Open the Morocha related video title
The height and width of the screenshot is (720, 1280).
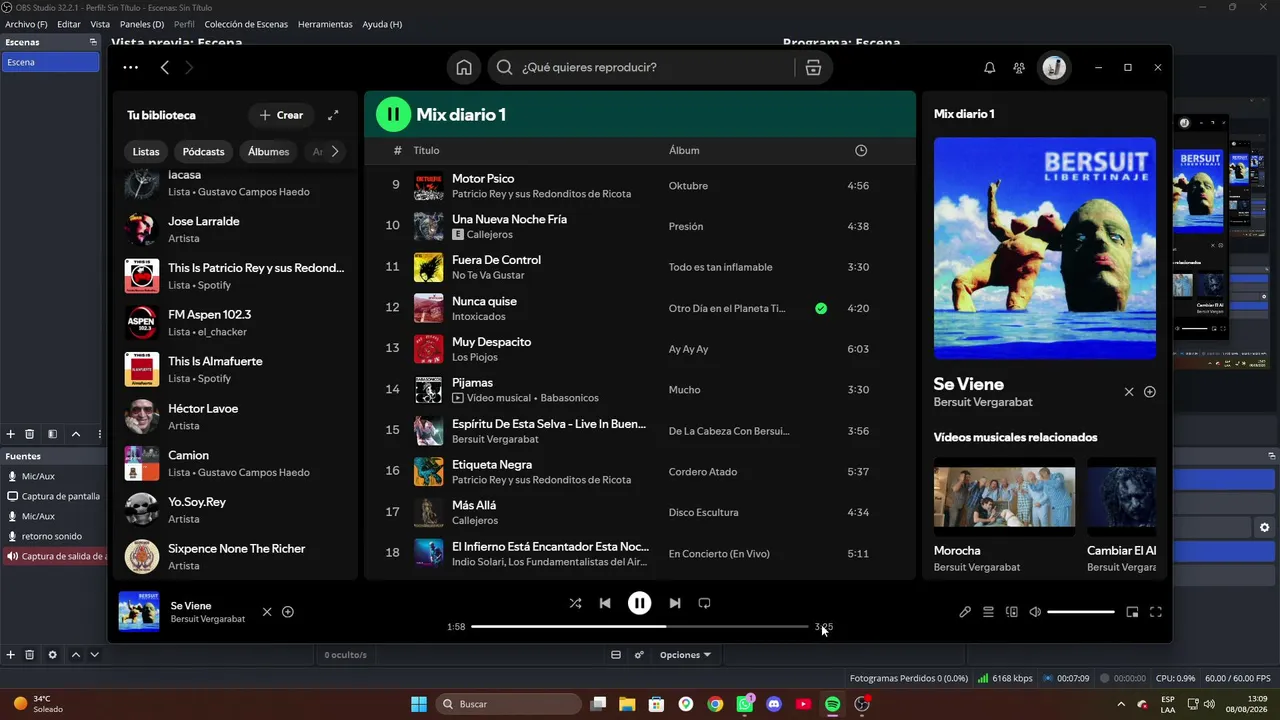(957, 551)
